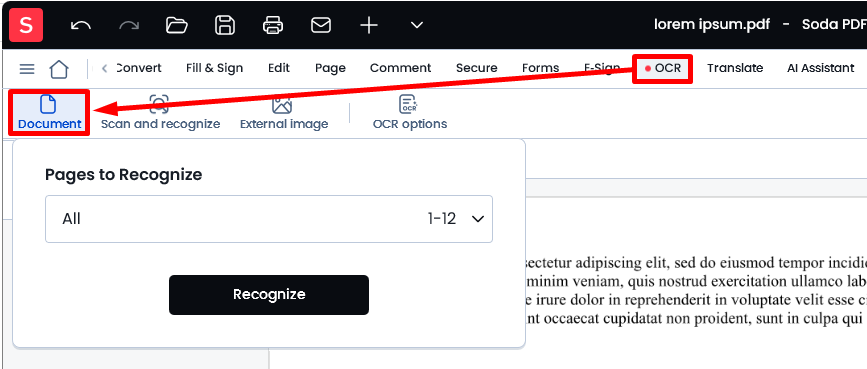Expand quick access chevron in title bar

pos(417,25)
